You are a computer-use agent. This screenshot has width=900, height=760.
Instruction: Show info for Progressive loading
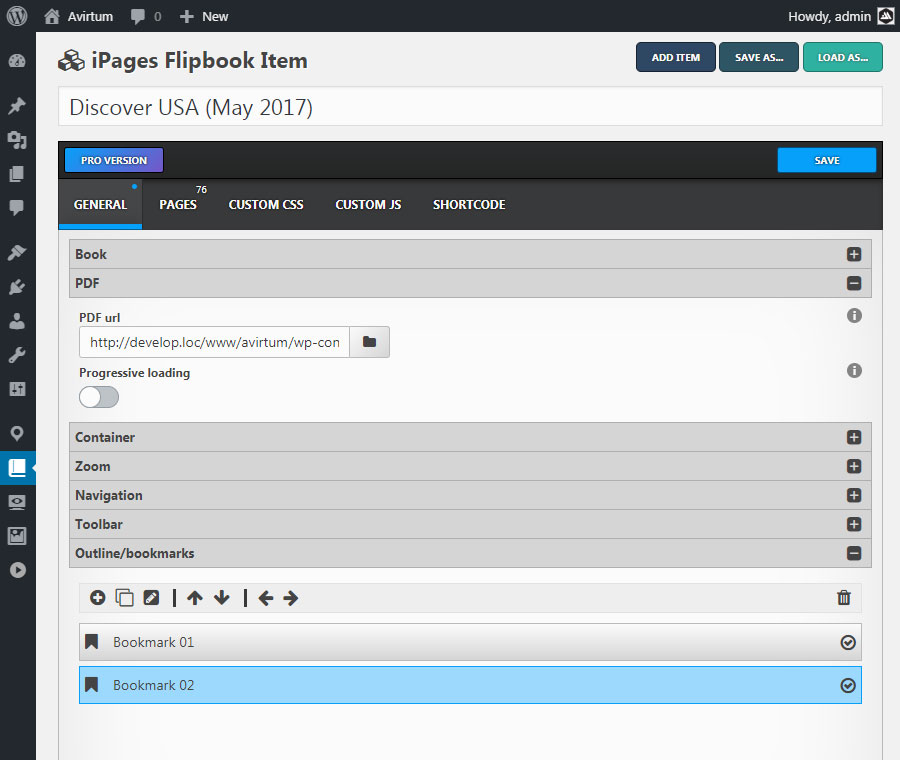coord(854,371)
